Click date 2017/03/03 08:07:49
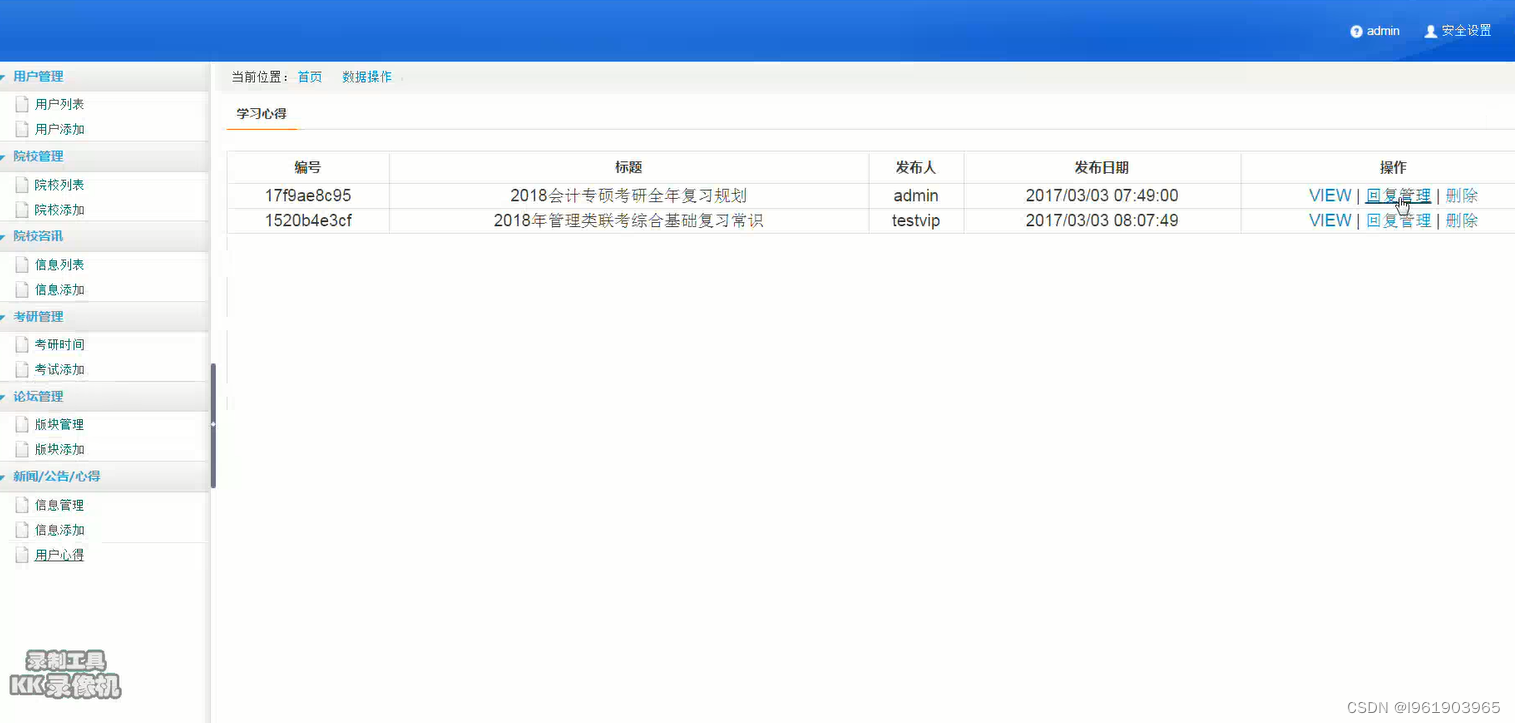The width and height of the screenshot is (1515, 723). coord(1102,221)
